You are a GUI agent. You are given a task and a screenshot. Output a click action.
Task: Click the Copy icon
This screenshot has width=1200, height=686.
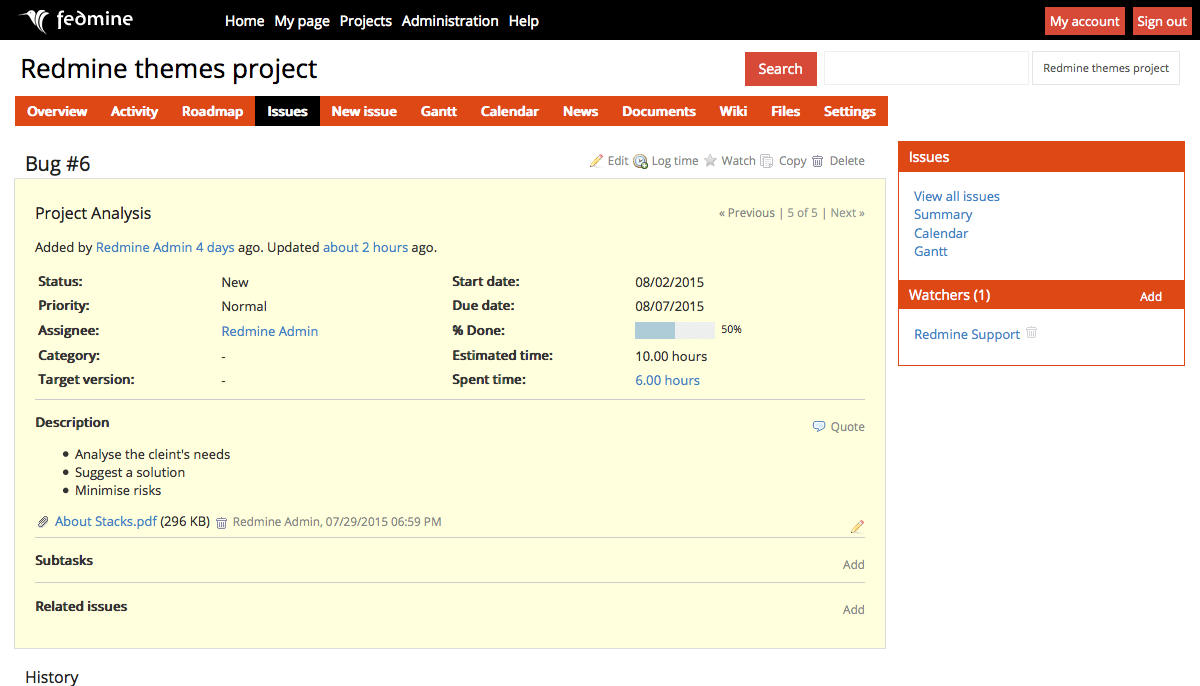(767, 161)
